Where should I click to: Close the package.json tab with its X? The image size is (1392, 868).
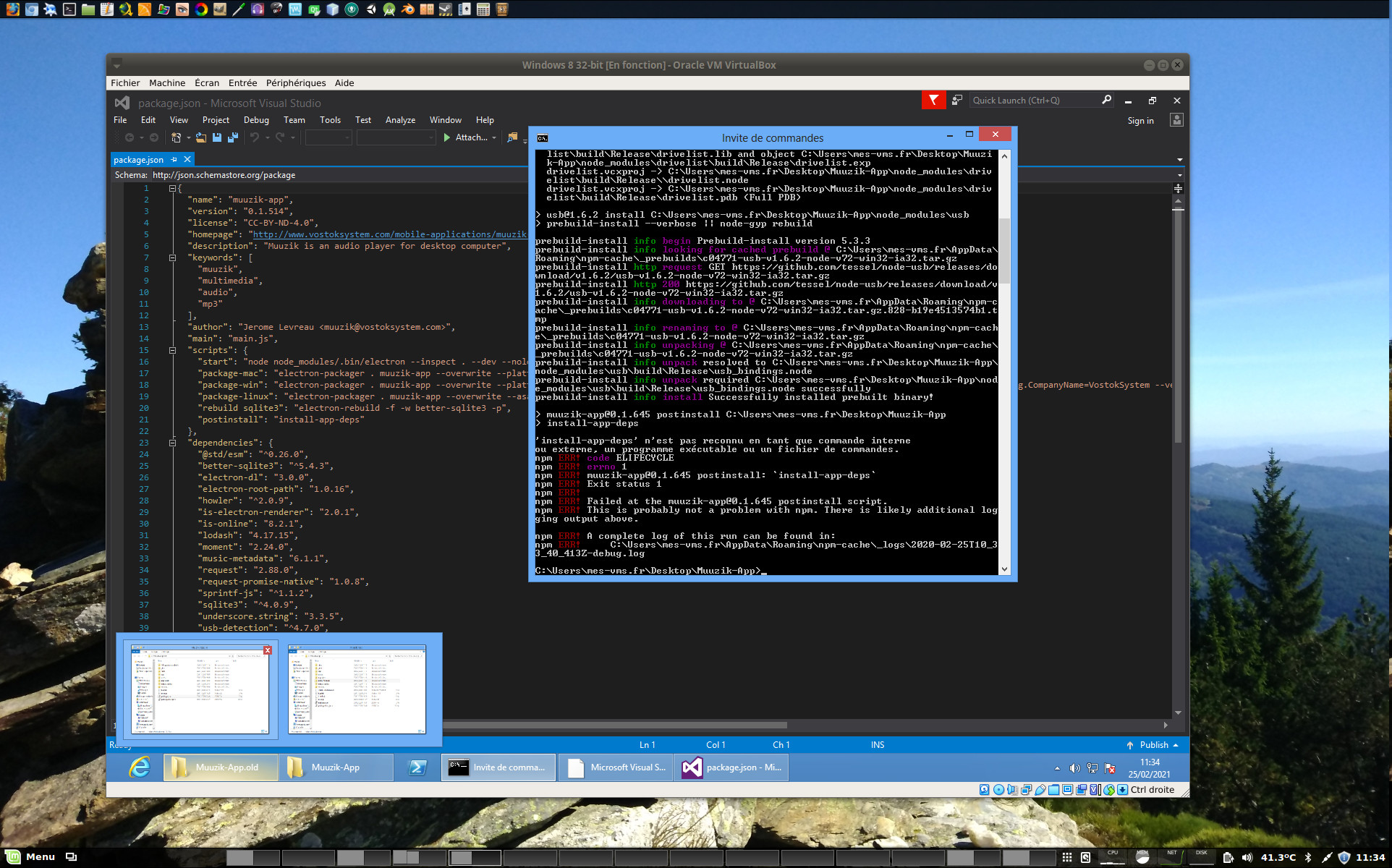(187, 159)
